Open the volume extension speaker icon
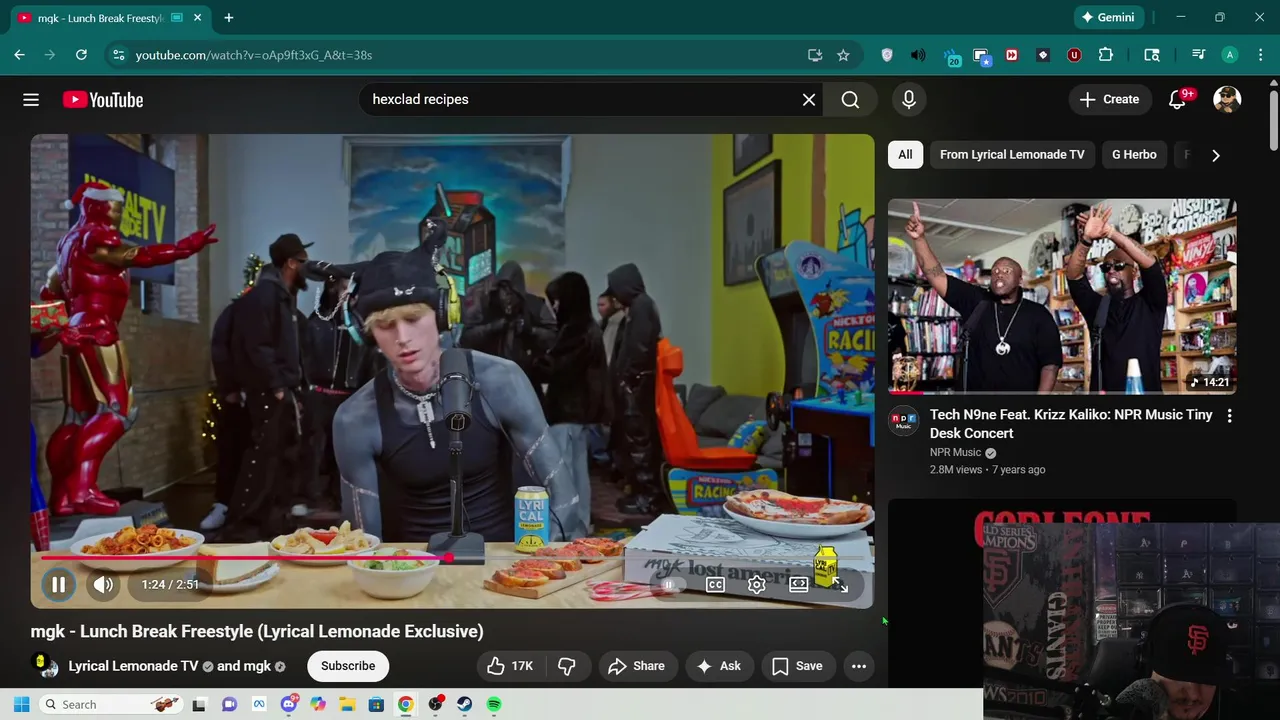 918,55
